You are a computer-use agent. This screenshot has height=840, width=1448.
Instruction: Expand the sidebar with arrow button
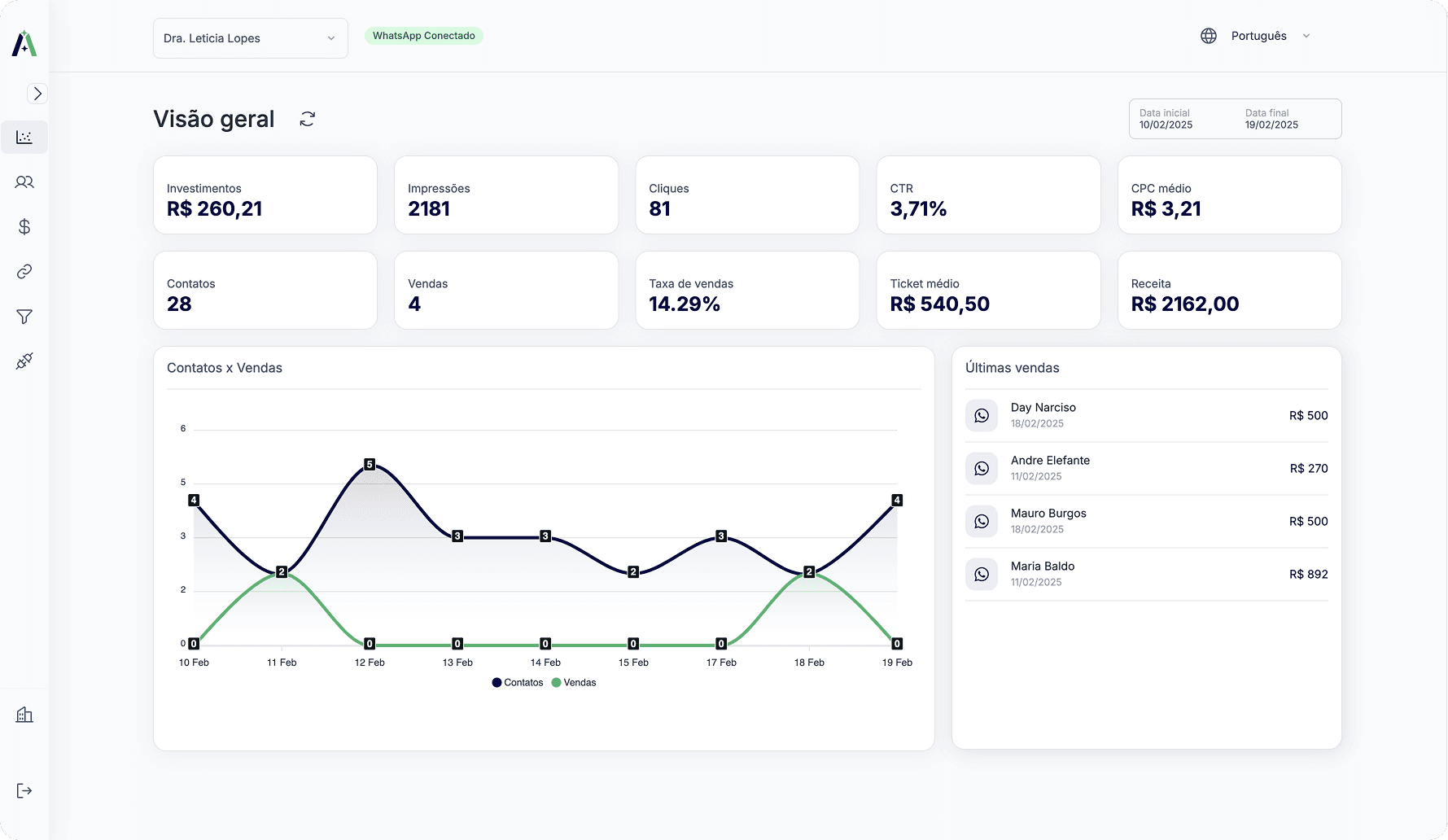pos(37,94)
